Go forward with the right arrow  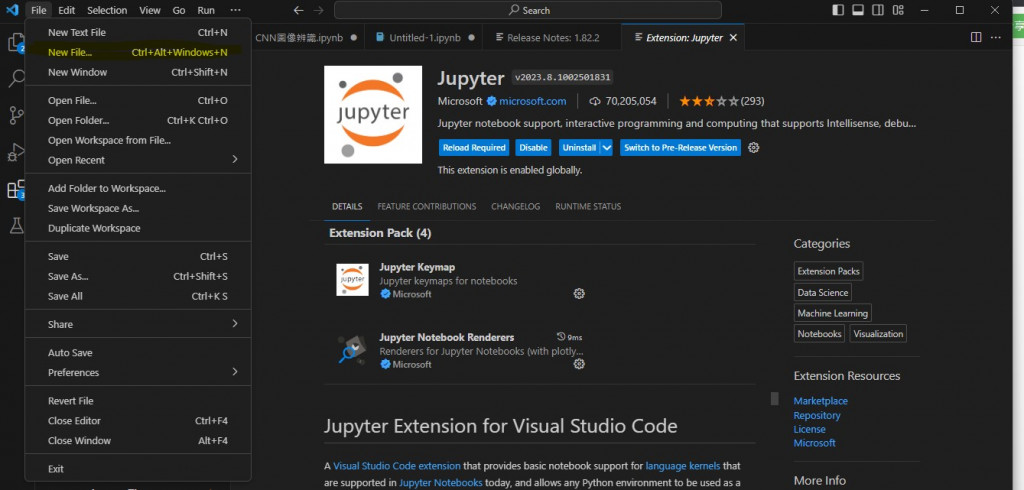tap(319, 10)
